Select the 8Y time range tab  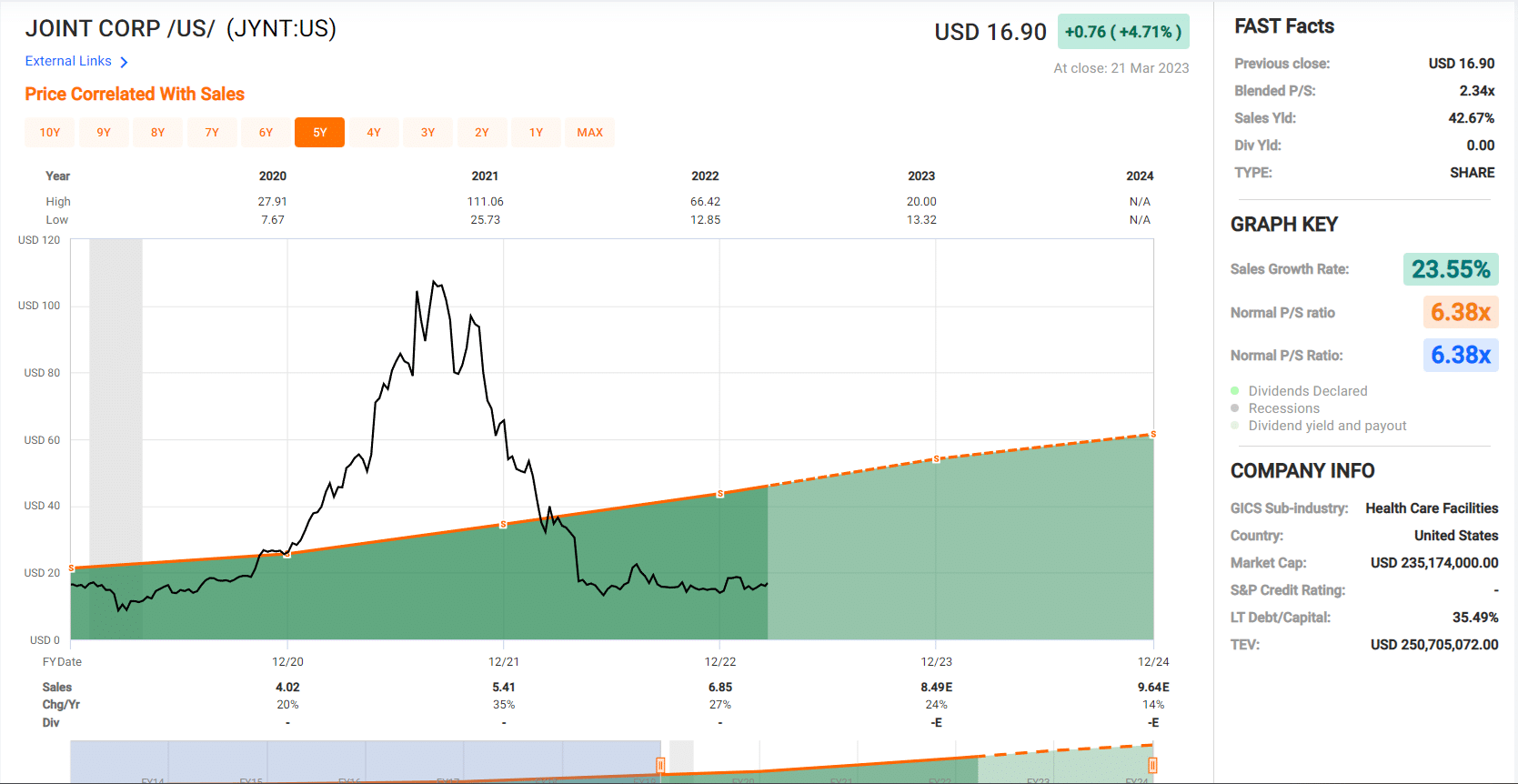tap(158, 133)
